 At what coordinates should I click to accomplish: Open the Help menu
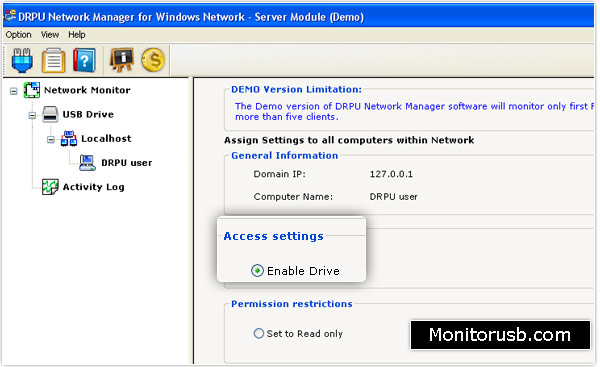tap(77, 35)
